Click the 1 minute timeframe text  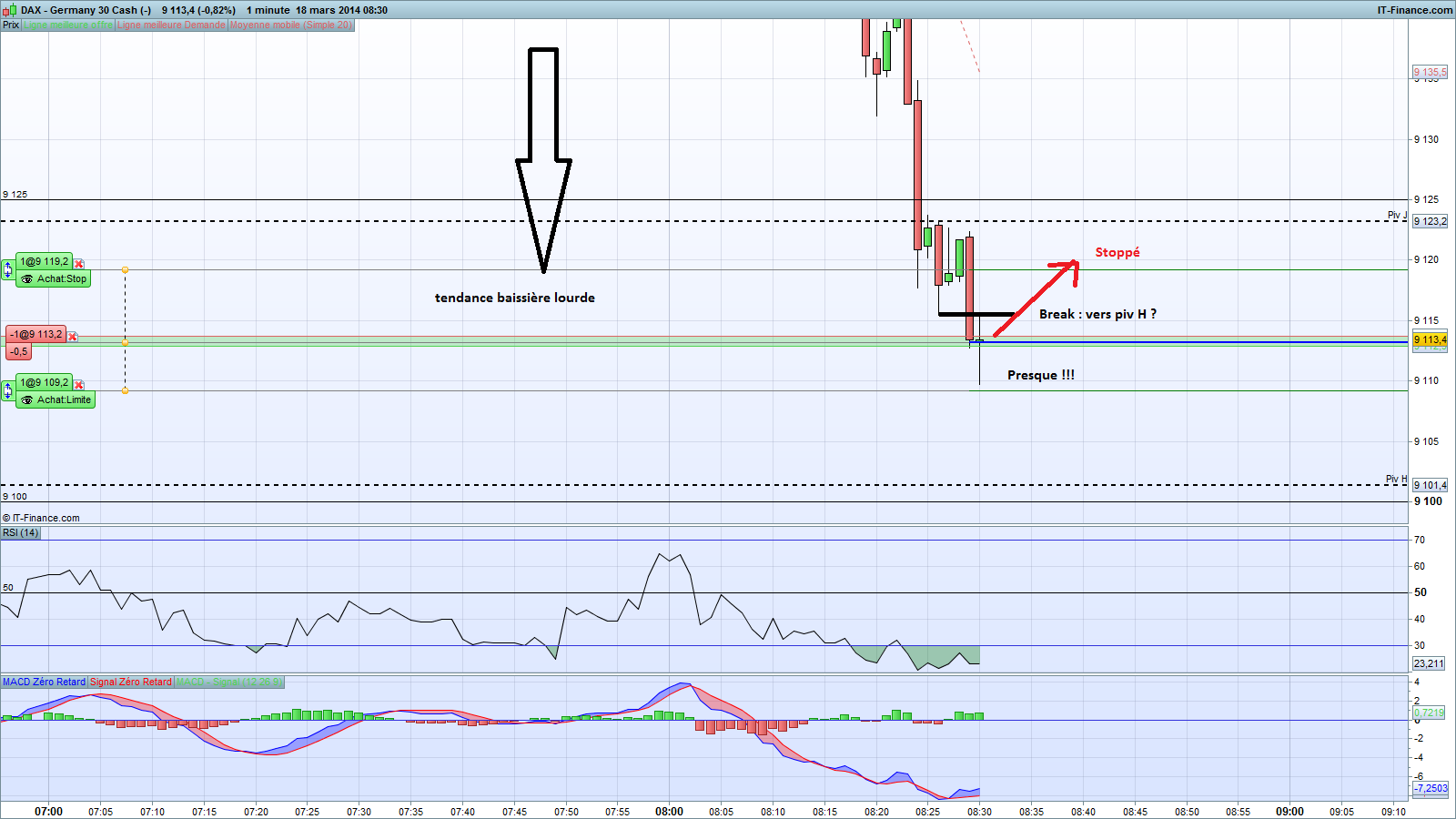[x=268, y=10]
